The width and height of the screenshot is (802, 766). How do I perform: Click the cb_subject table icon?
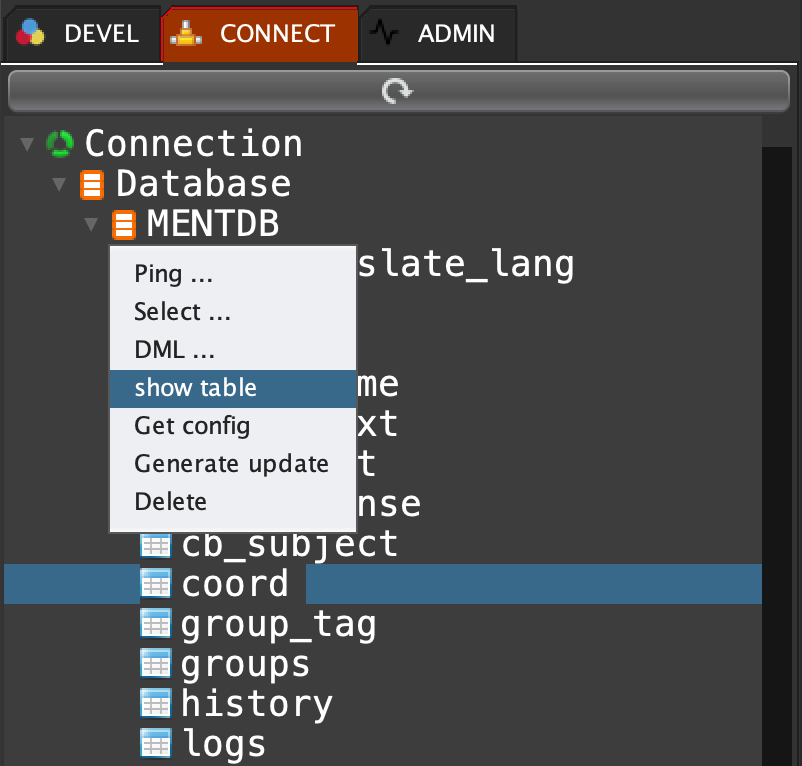point(155,545)
